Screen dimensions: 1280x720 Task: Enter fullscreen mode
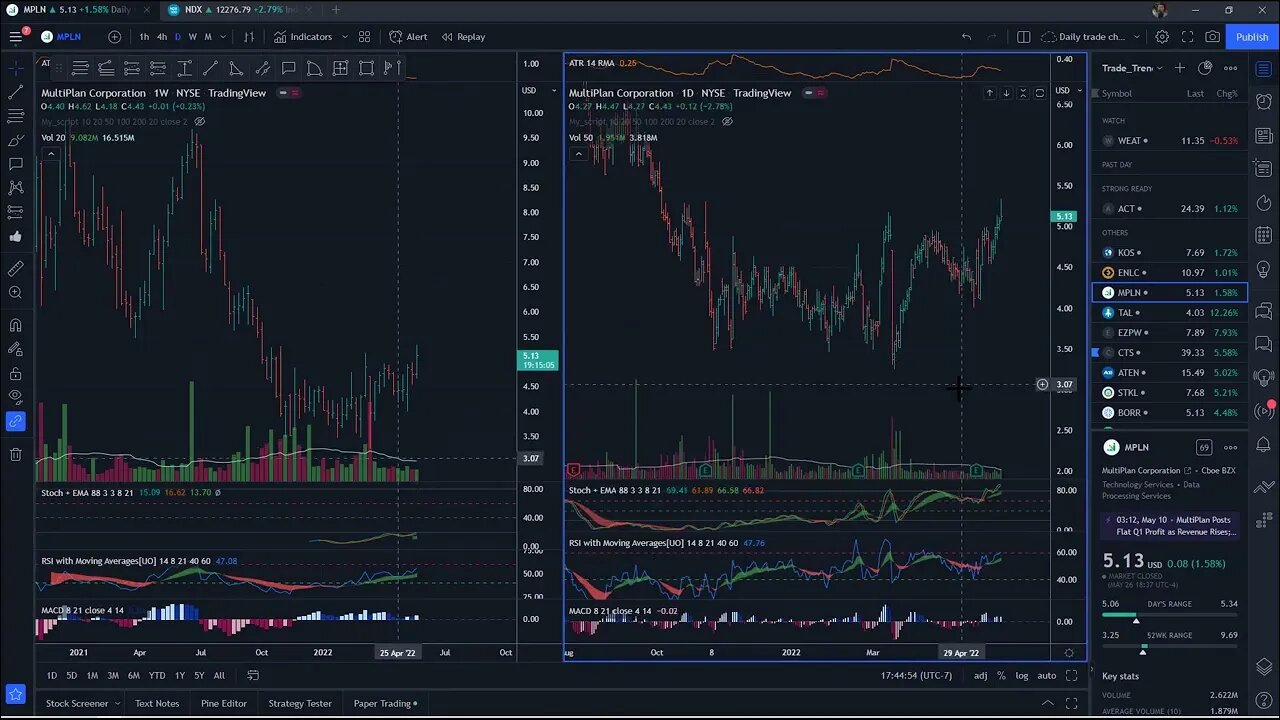pyautogui.click(x=1187, y=37)
